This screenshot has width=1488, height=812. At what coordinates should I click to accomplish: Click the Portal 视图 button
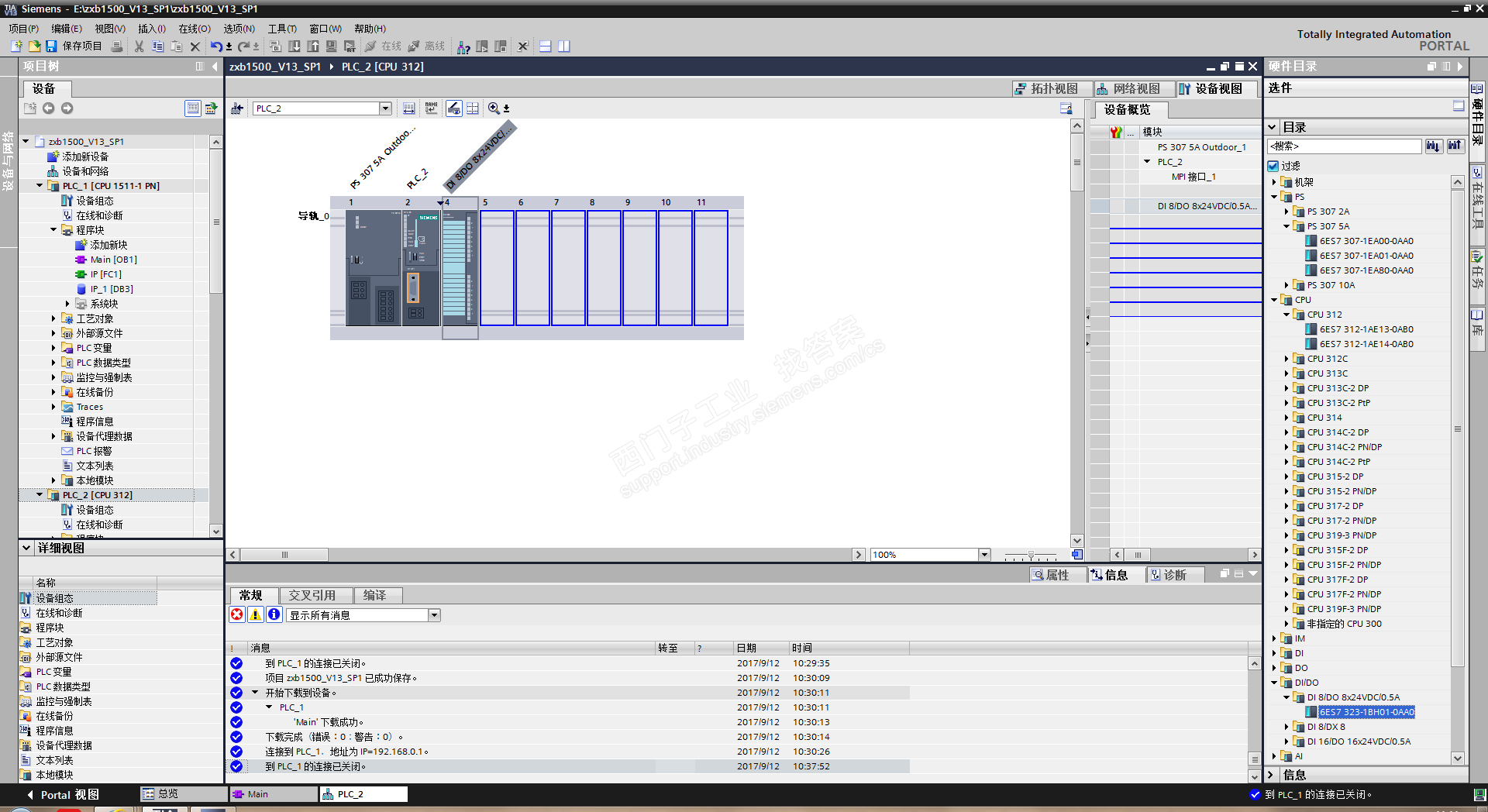[x=62, y=794]
